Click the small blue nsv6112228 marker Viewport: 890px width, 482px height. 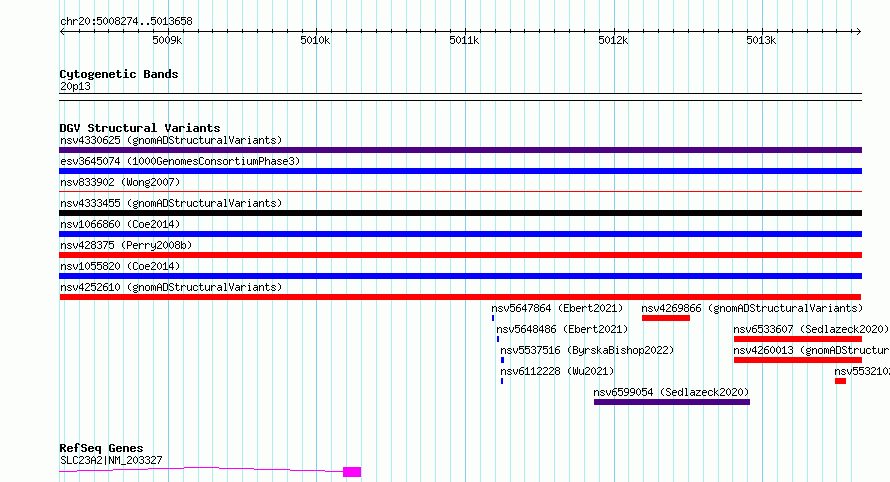click(502, 381)
